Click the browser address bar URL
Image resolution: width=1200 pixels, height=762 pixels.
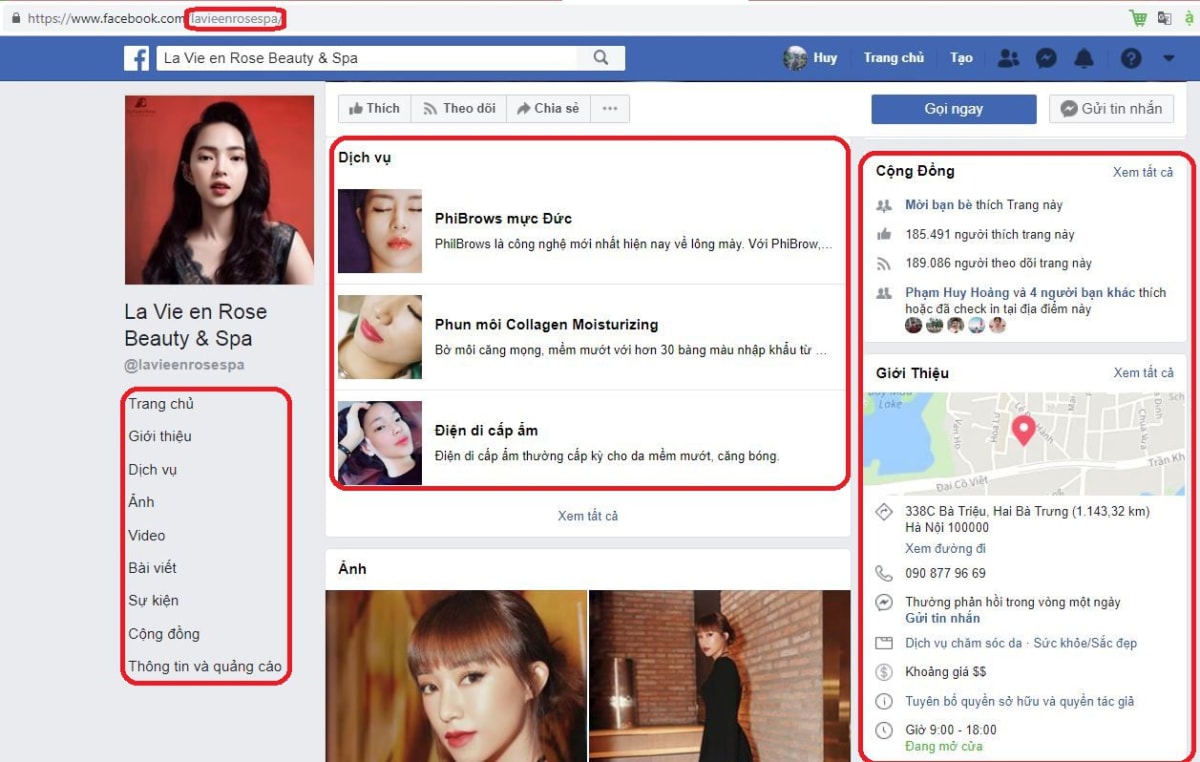[x=156, y=18]
